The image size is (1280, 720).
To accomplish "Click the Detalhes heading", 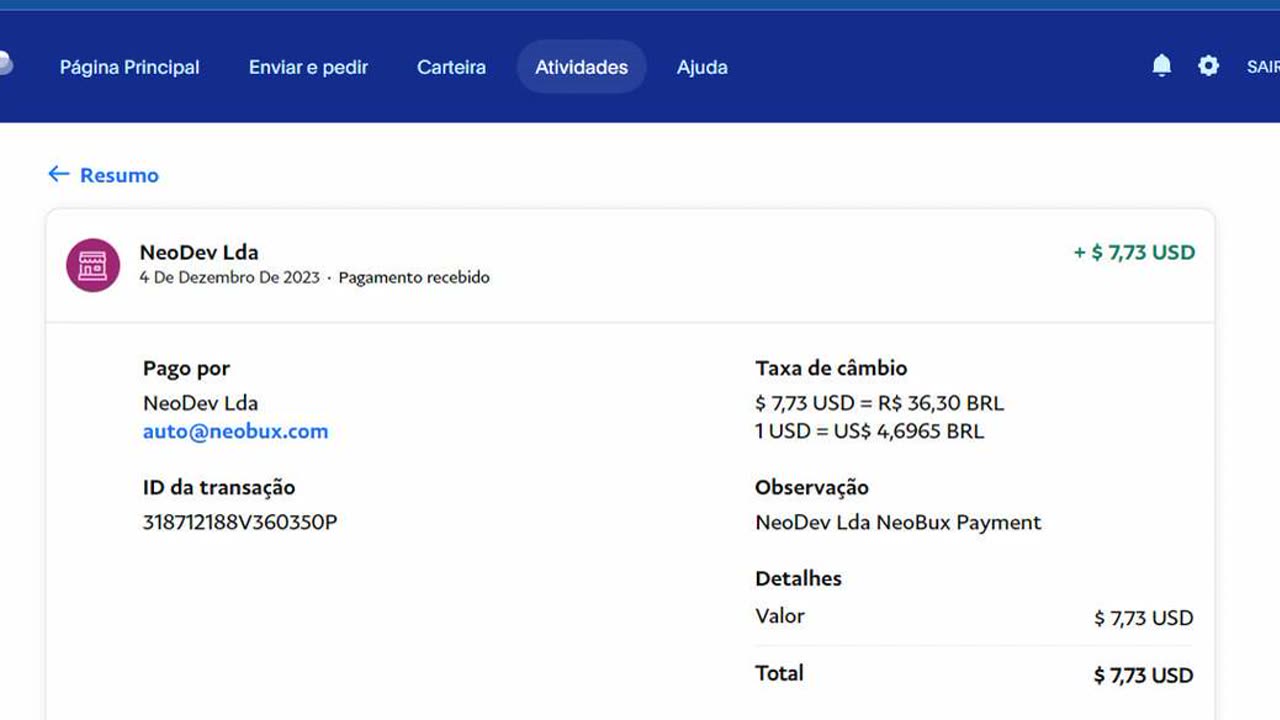I will [x=799, y=578].
